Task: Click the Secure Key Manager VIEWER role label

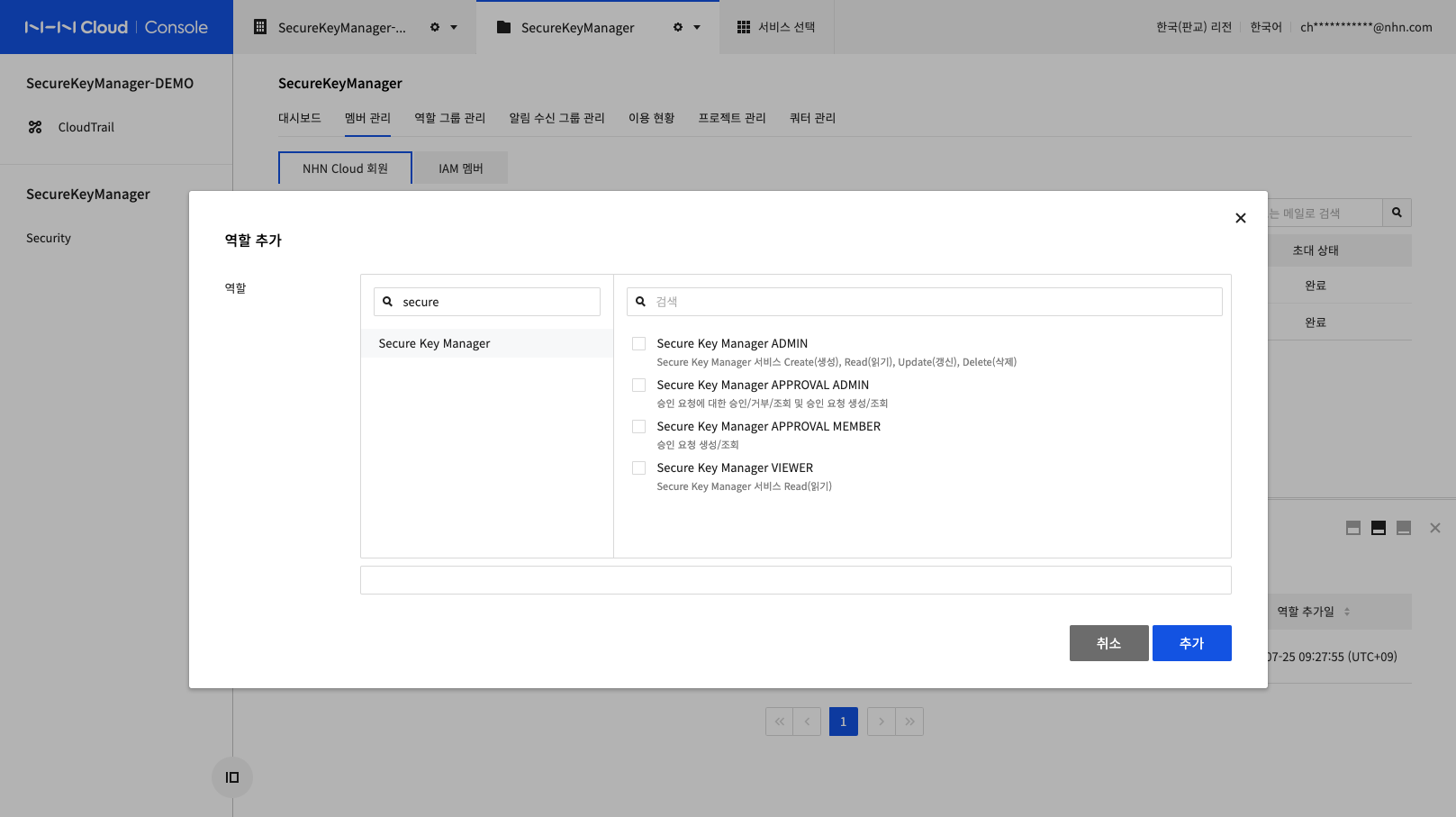Action: click(x=735, y=468)
